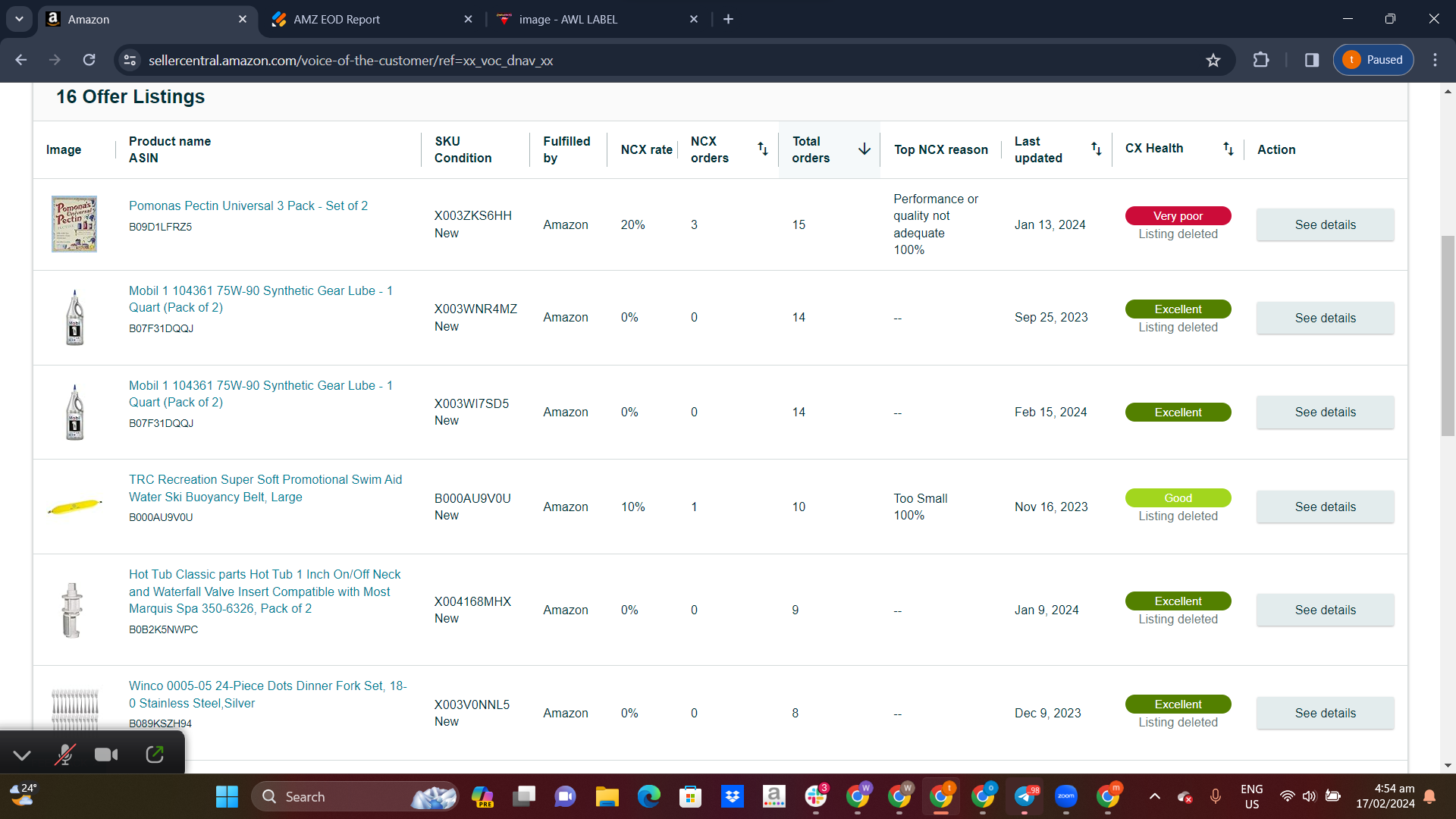Open Hot Tub Classic parts product link
1456x819 pixels.
(x=265, y=591)
